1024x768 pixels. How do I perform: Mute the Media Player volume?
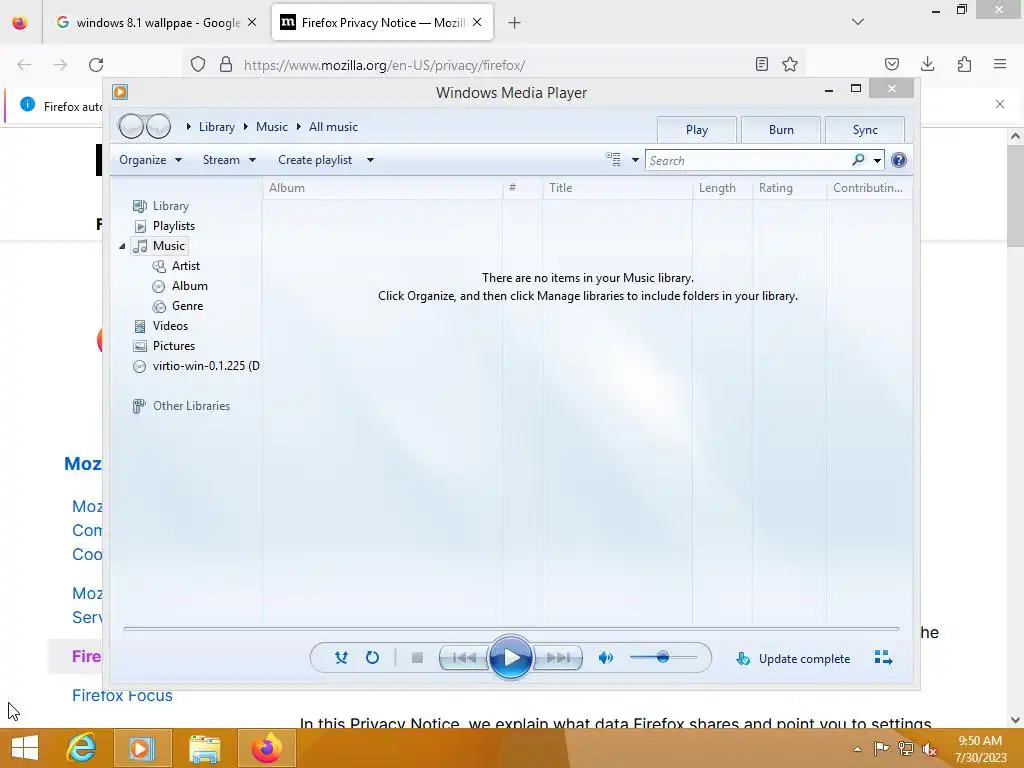605,658
